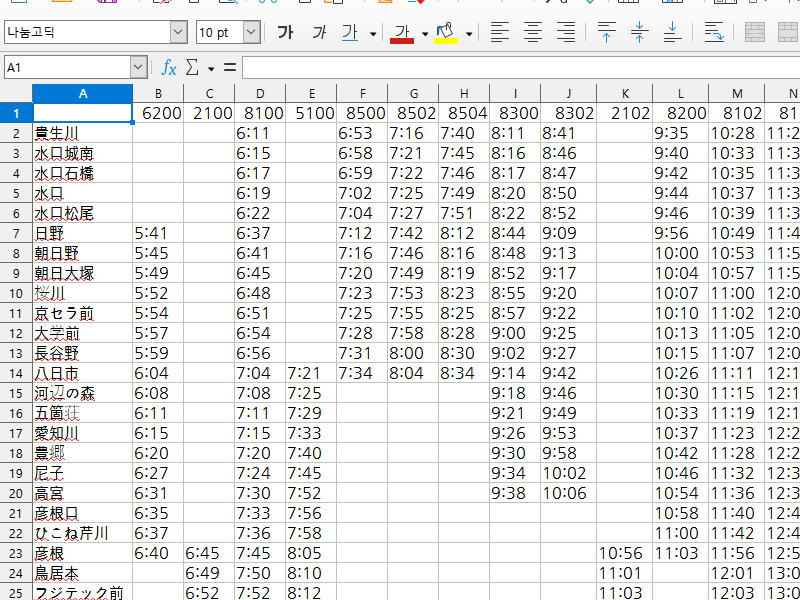
Task: Click cell showing time 10:28
Action: tap(737, 133)
